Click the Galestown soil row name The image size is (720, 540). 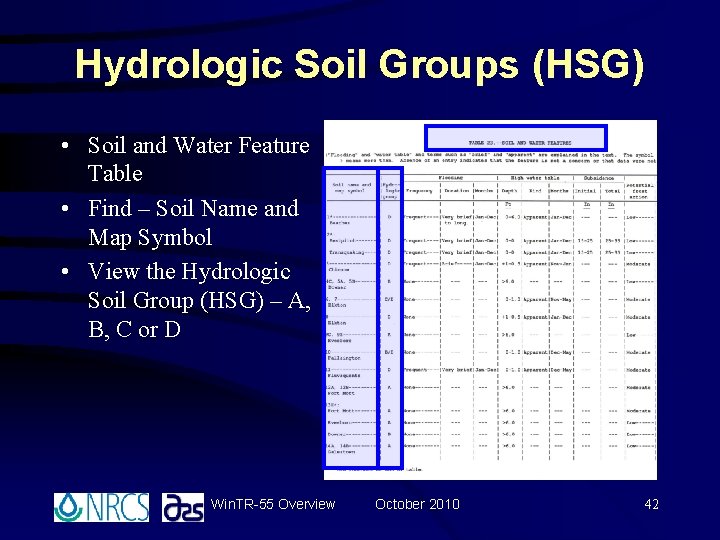pos(341,452)
